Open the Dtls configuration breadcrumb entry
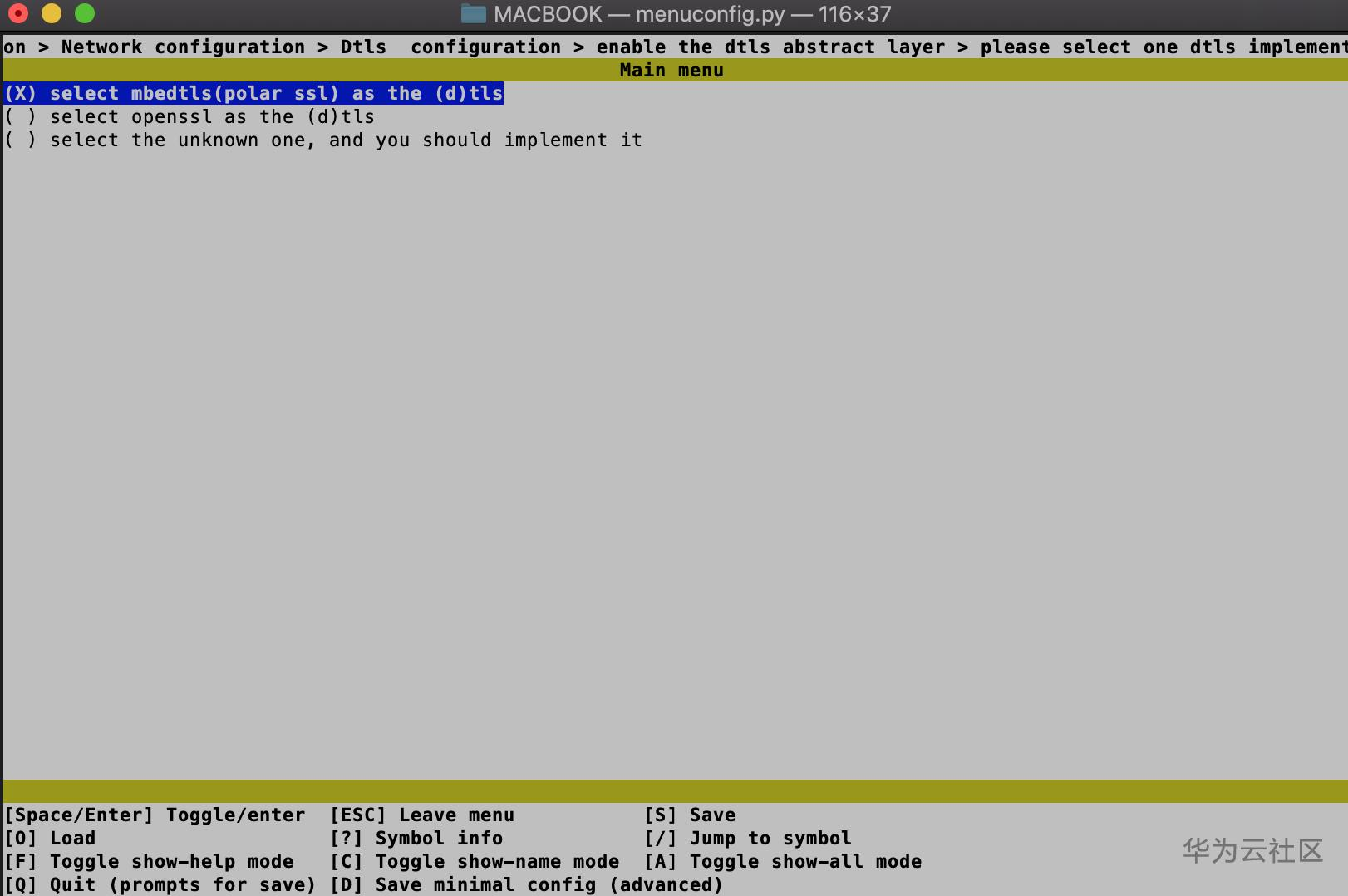Image resolution: width=1348 pixels, height=896 pixels. [x=449, y=47]
